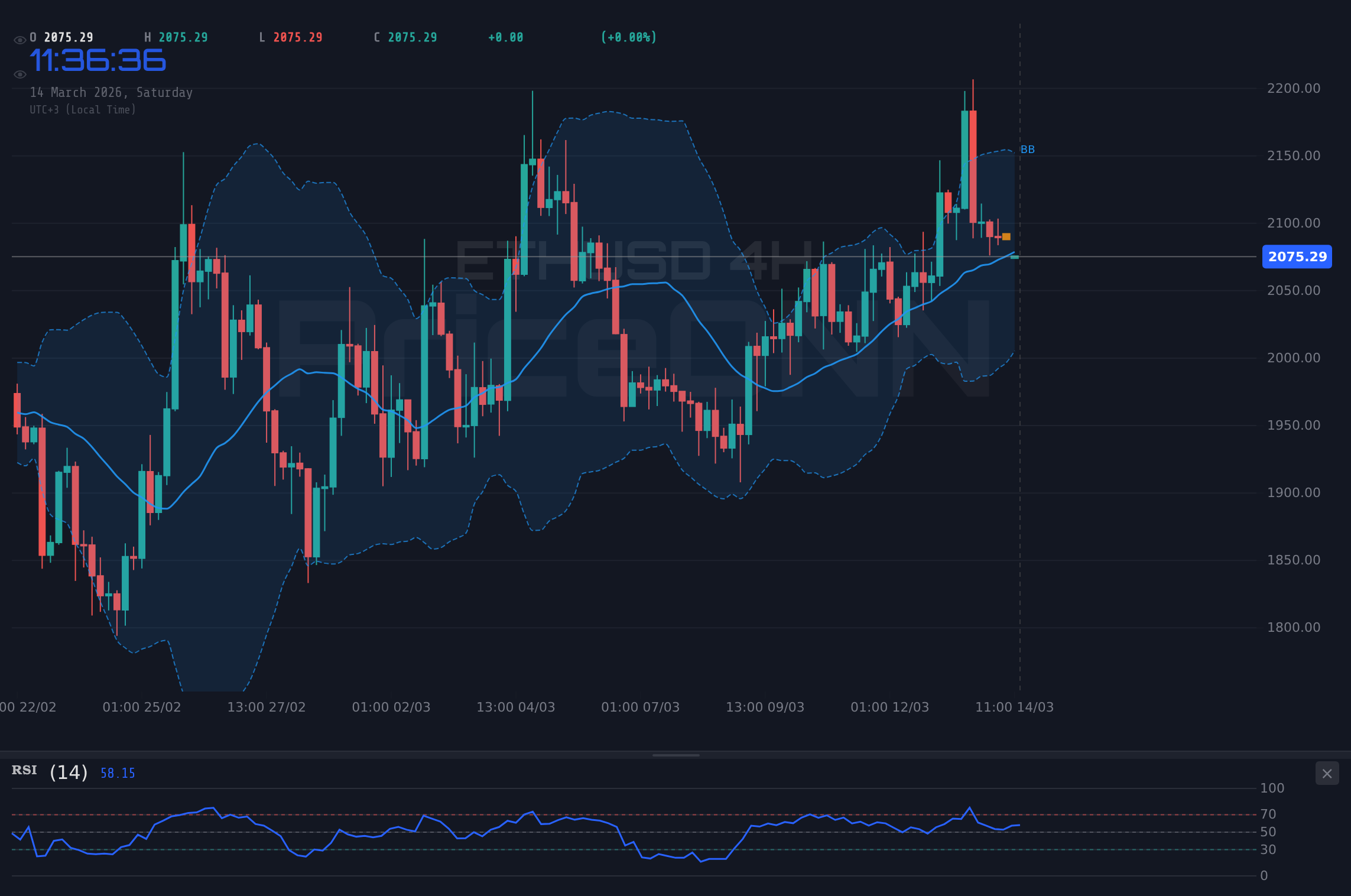Close the RSI indicator panel
1351x896 pixels.
click(1327, 773)
